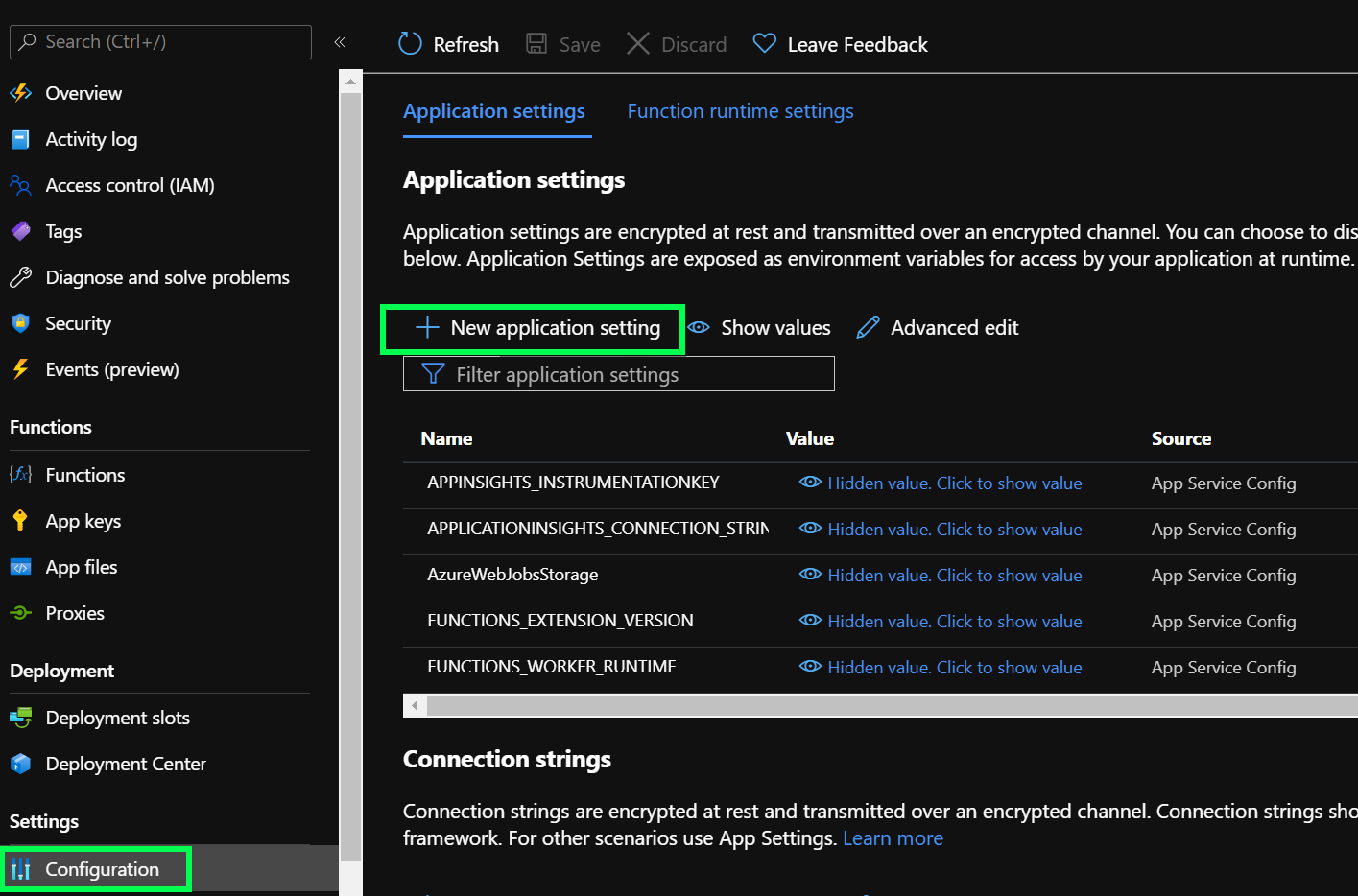Click the Refresh toolbar button
The image size is (1358, 896).
point(448,44)
